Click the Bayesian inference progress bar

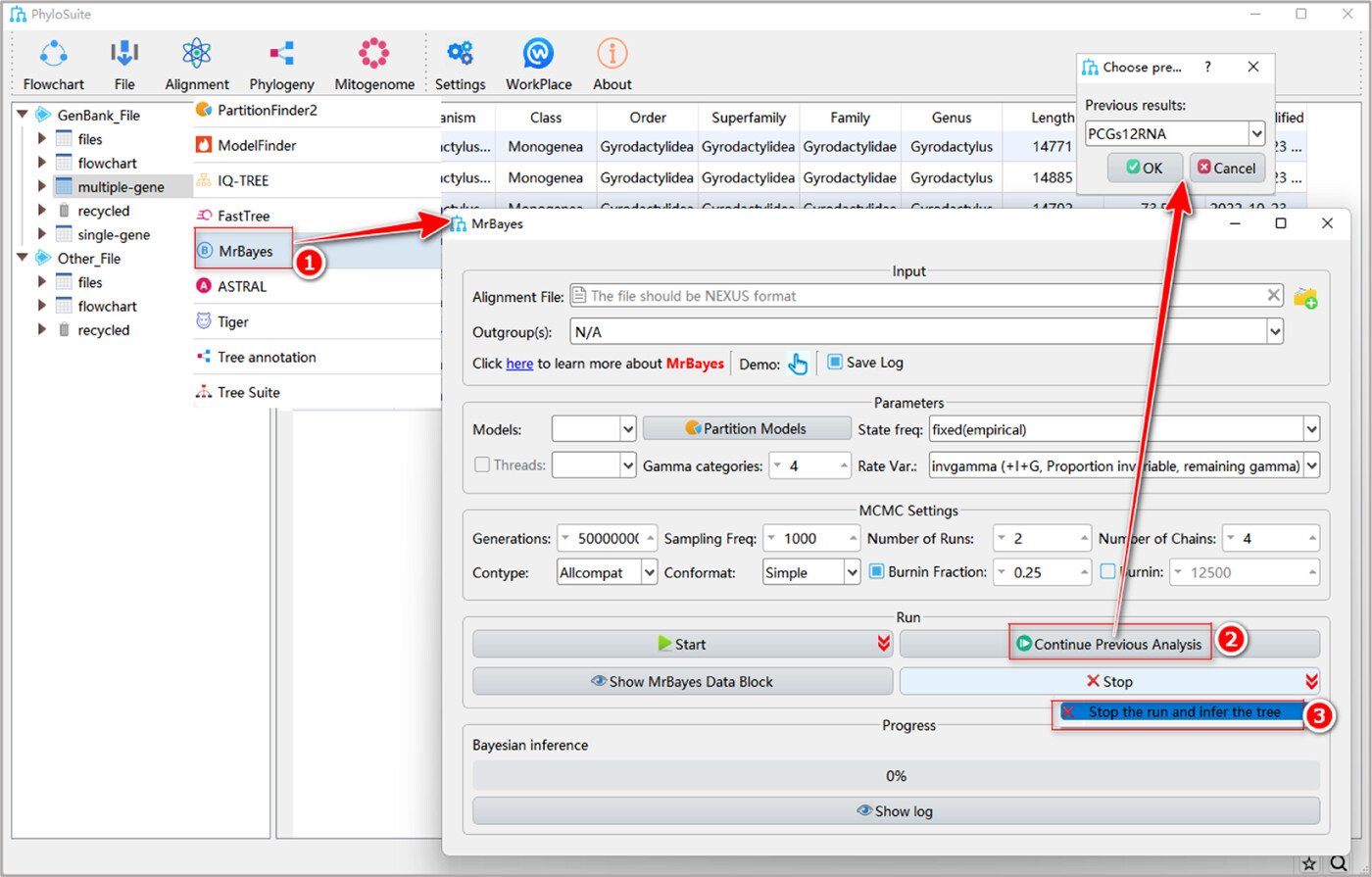[x=896, y=775]
